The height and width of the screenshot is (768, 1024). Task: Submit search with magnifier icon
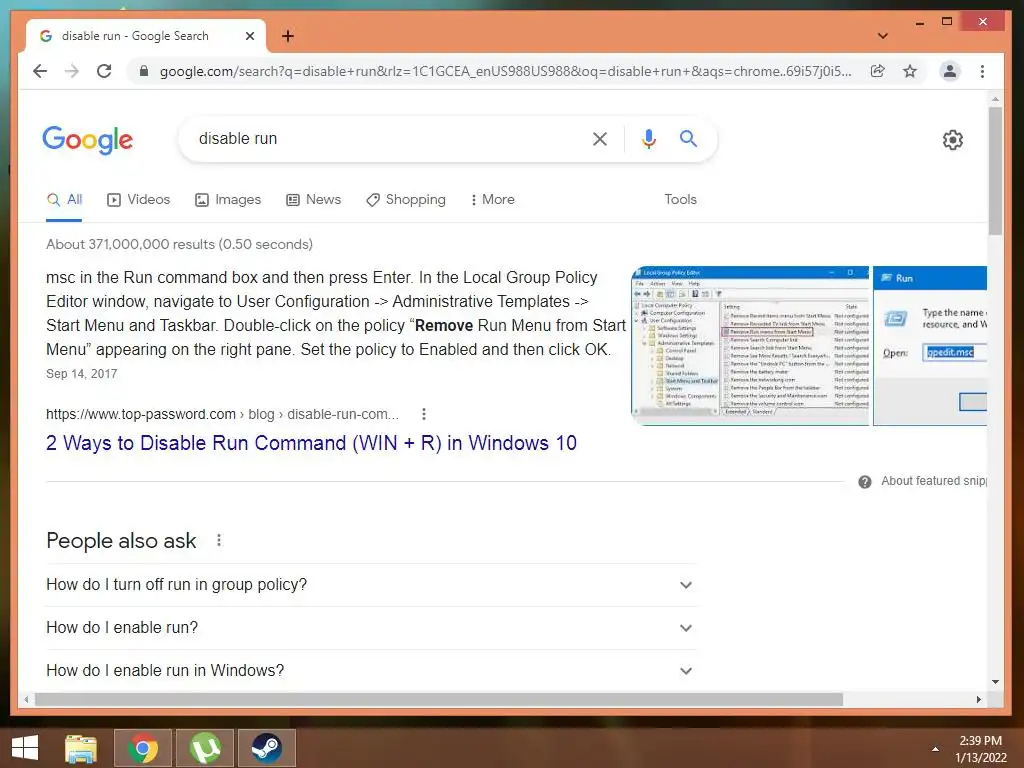688,138
